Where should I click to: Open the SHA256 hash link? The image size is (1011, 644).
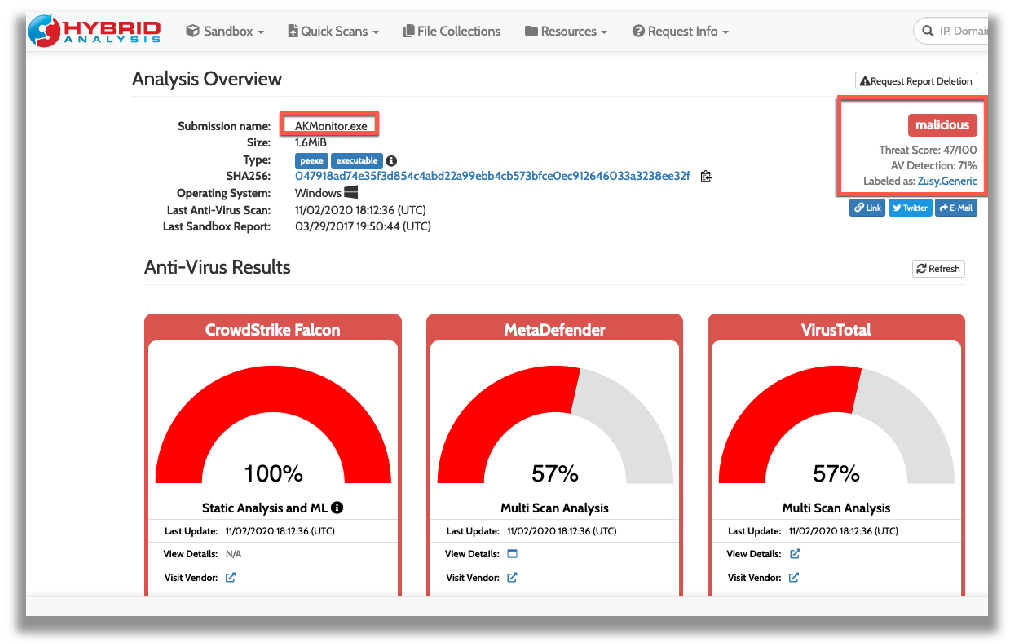click(x=493, y=176)
